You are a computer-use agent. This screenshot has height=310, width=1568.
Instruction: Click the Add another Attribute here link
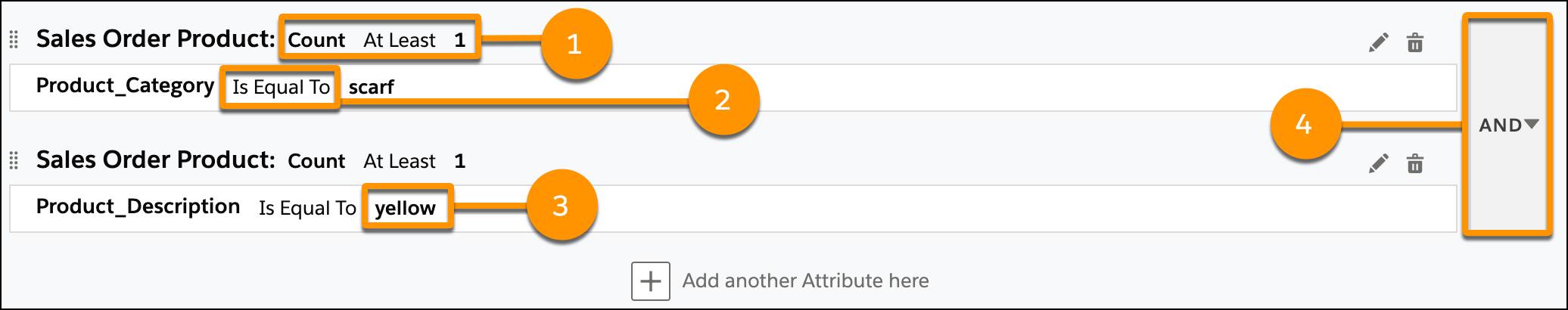click(805, 281)
